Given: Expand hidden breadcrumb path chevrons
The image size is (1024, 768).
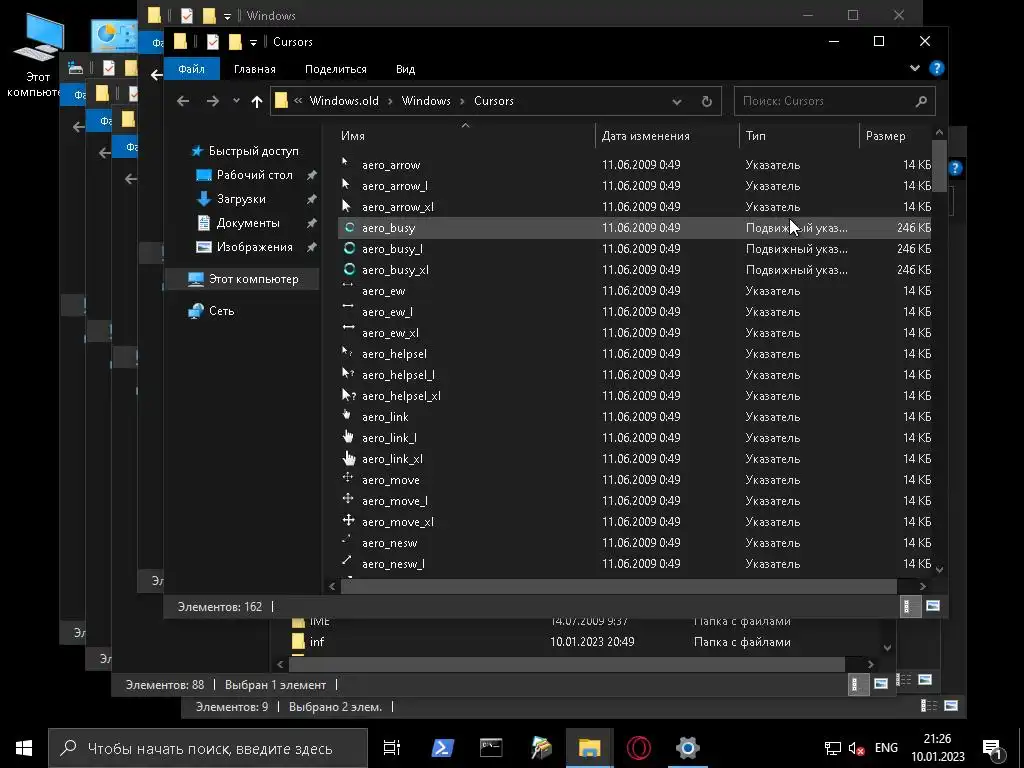Looking at the screenshot, I should 298,101.
